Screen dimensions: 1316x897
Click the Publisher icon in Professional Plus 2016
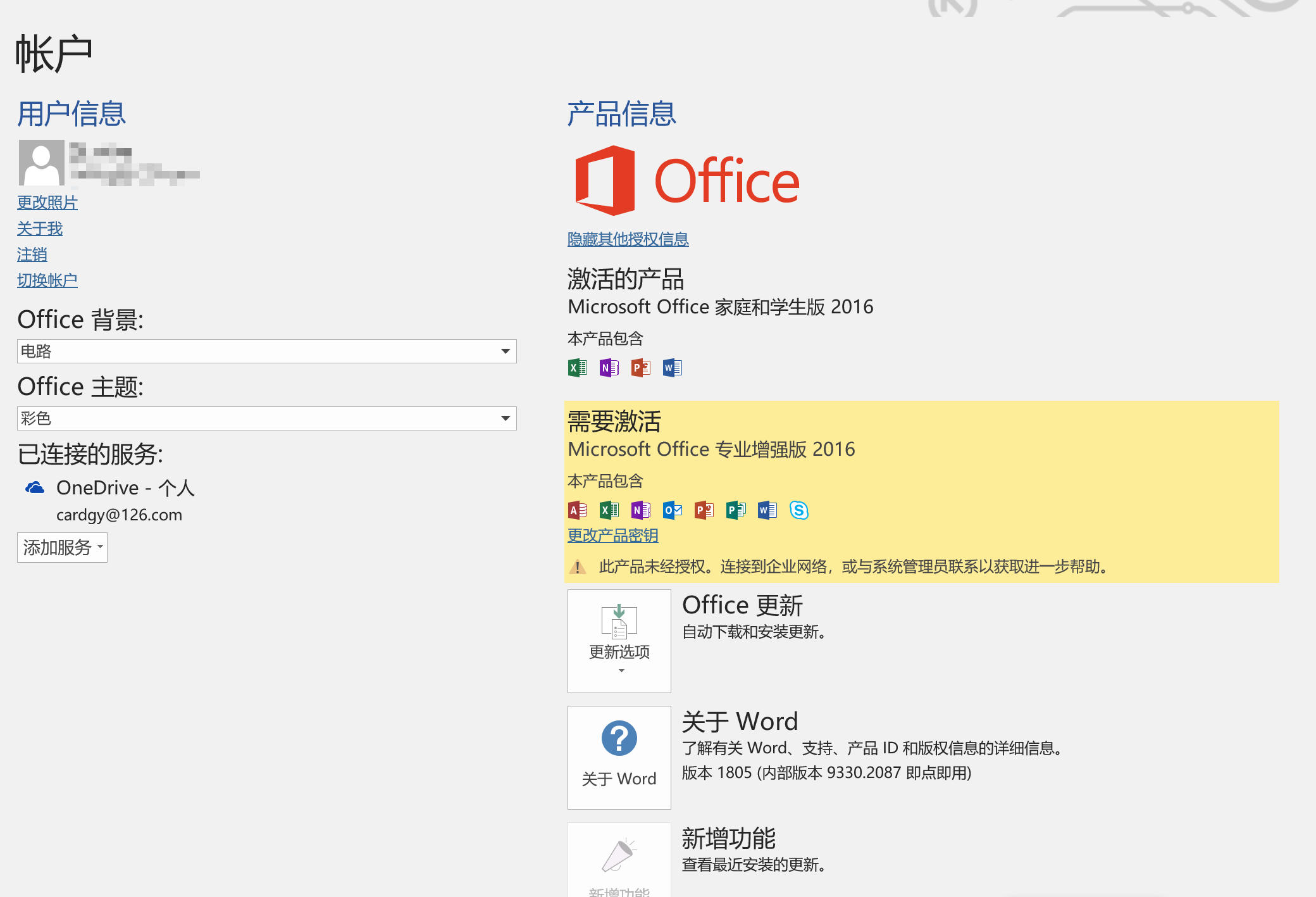point(736,510)
